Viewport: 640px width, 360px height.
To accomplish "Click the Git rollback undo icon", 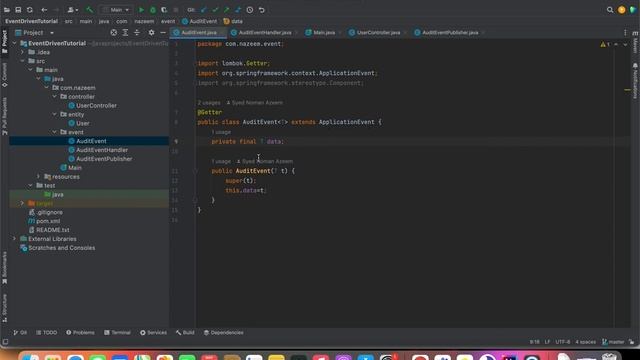I will (x=262, y=10).
